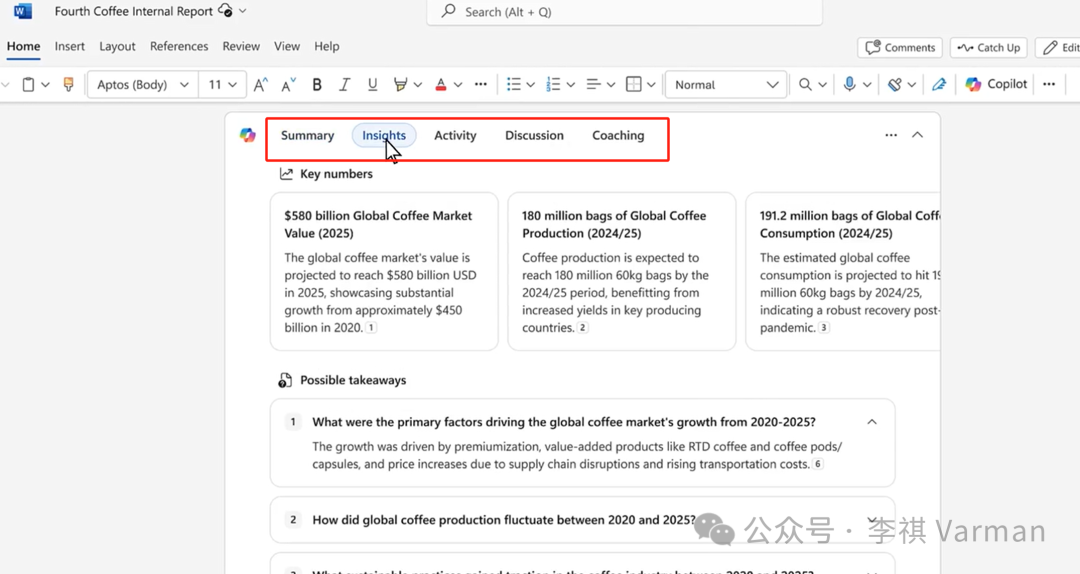1080x574 pixels.
Task: Open the Normal styles dropdown
Action: 726,85
